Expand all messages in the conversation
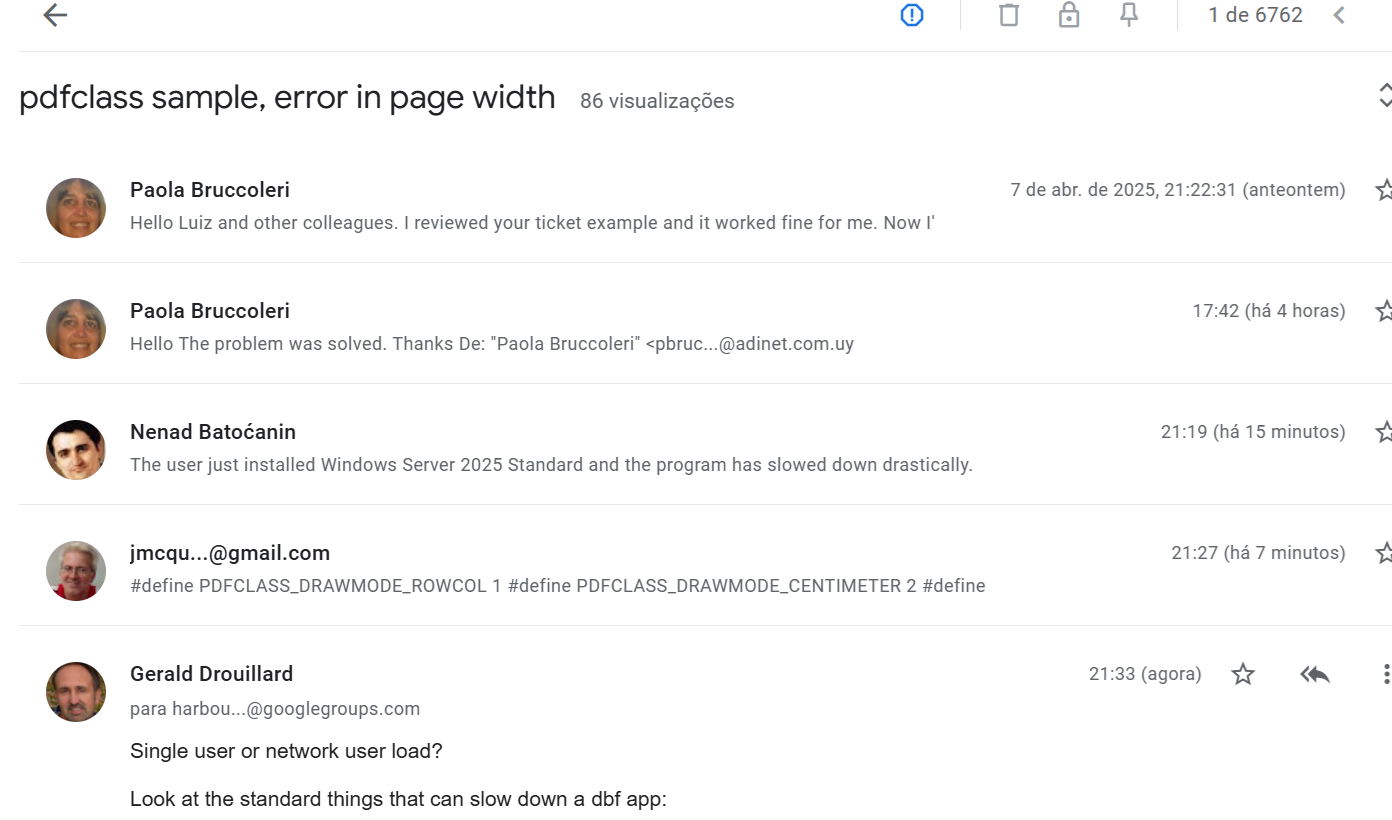The width and height of the screenshot is (1392, 820). coord(1384,95)
